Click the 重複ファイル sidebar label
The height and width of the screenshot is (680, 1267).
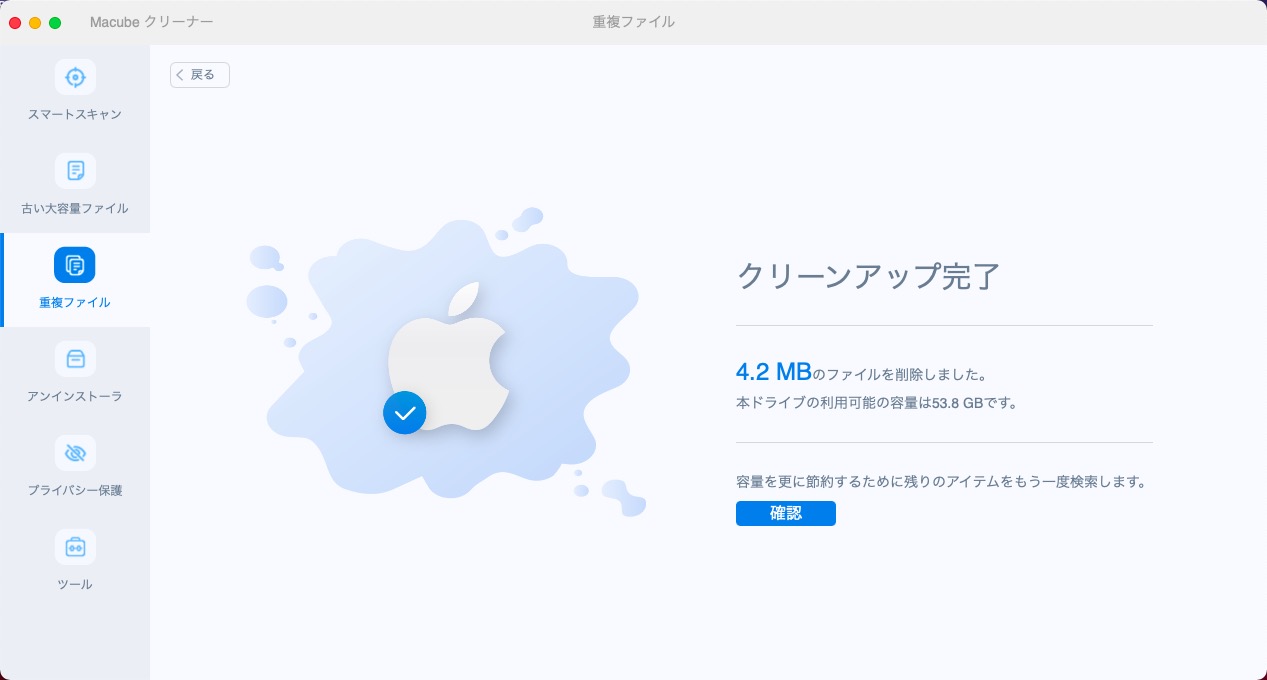pyautogui.click(x=75, y=302)
